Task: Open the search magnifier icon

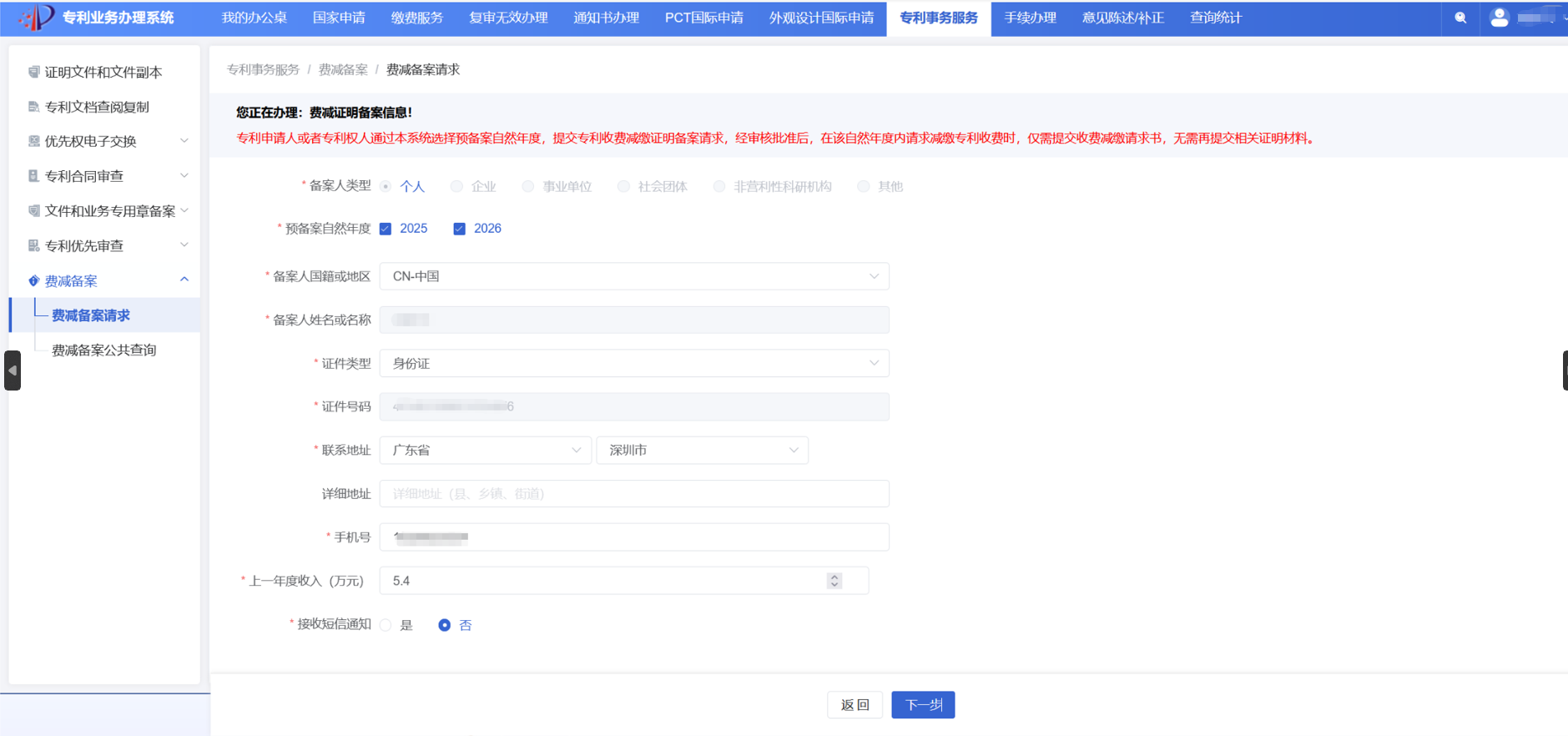Action: point(1460,18)
